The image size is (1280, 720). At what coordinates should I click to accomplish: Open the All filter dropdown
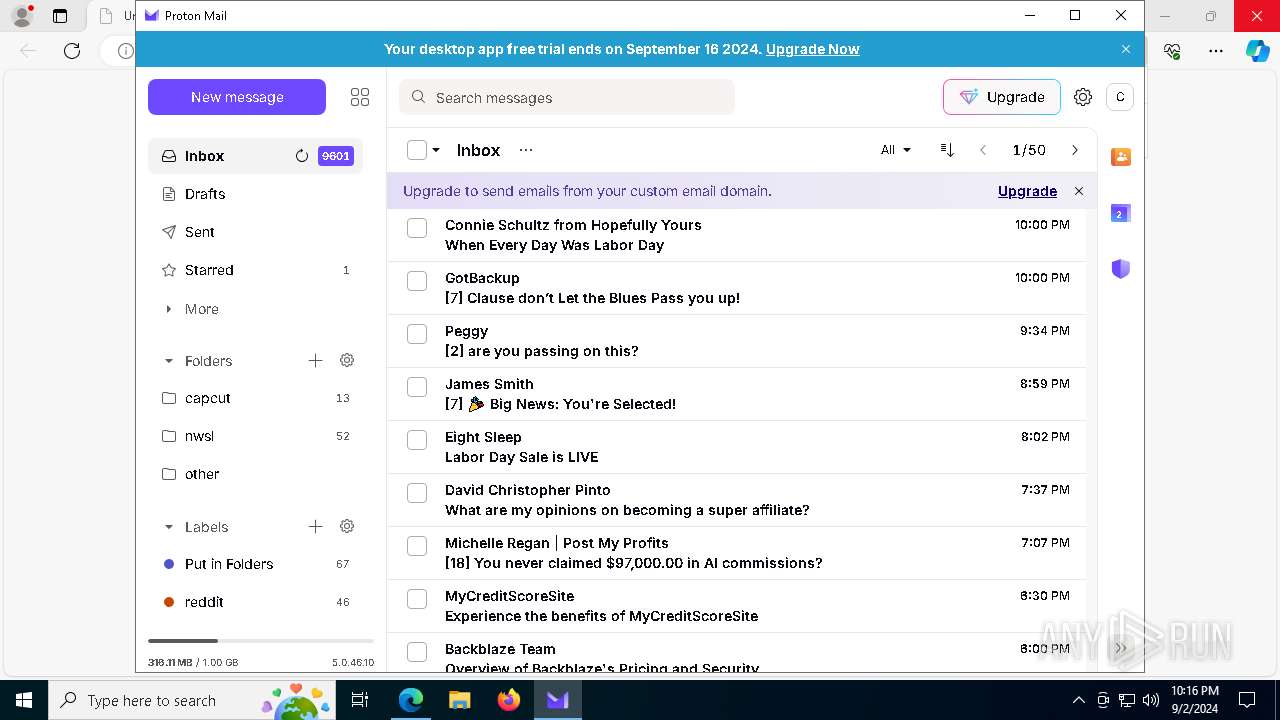pos(896,150)
